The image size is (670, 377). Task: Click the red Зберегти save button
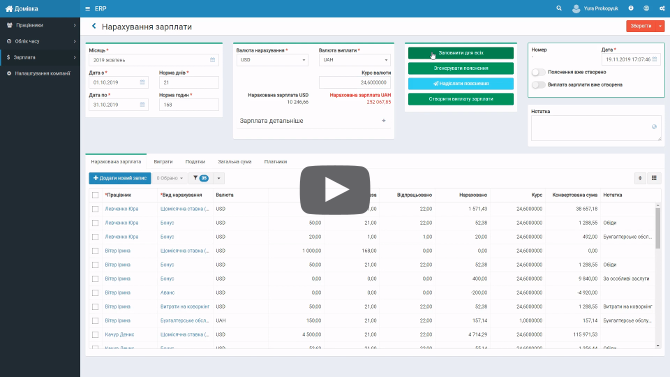(x=641, y=26)
